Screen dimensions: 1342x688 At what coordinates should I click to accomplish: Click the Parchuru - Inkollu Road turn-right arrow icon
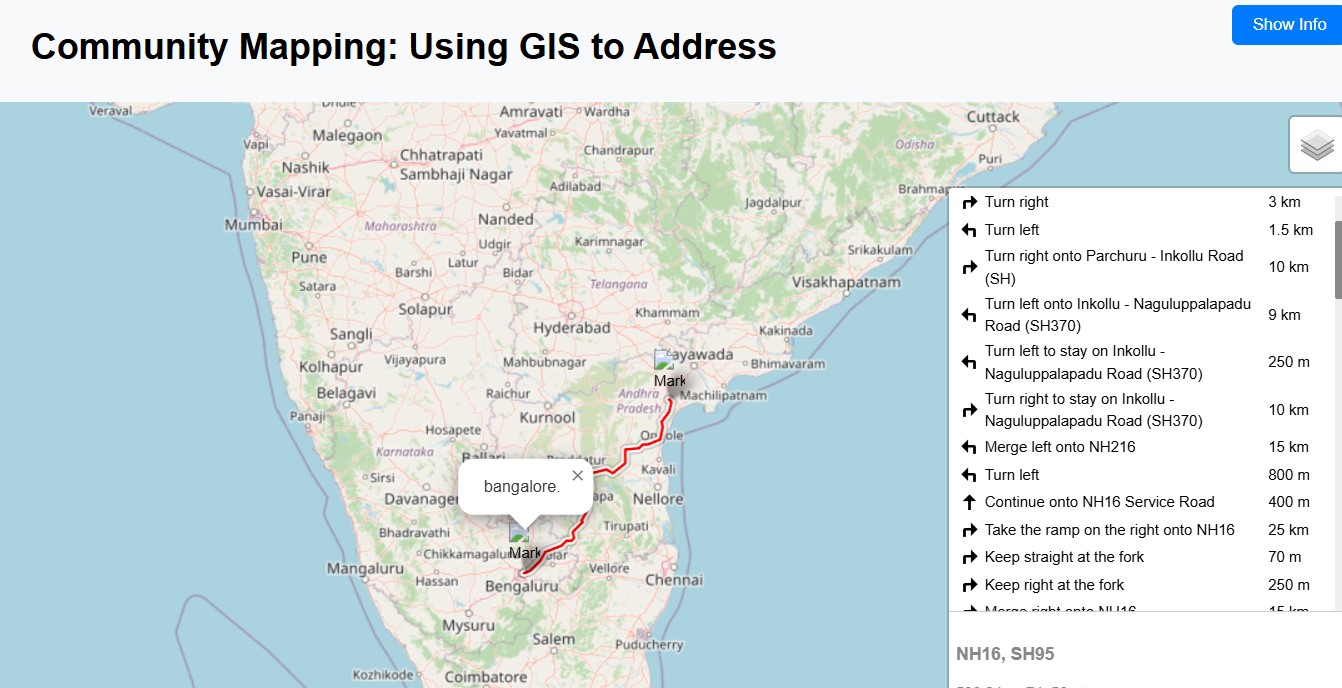point(969,267)
